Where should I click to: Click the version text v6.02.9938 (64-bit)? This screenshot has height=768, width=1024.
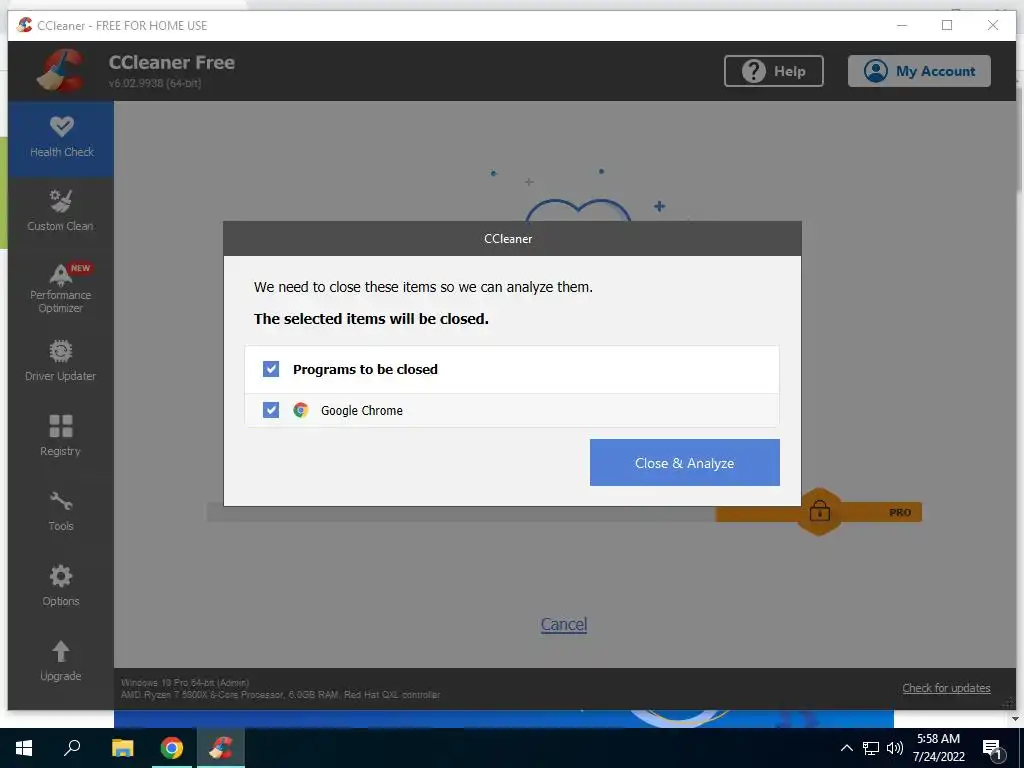pos(155,83)
